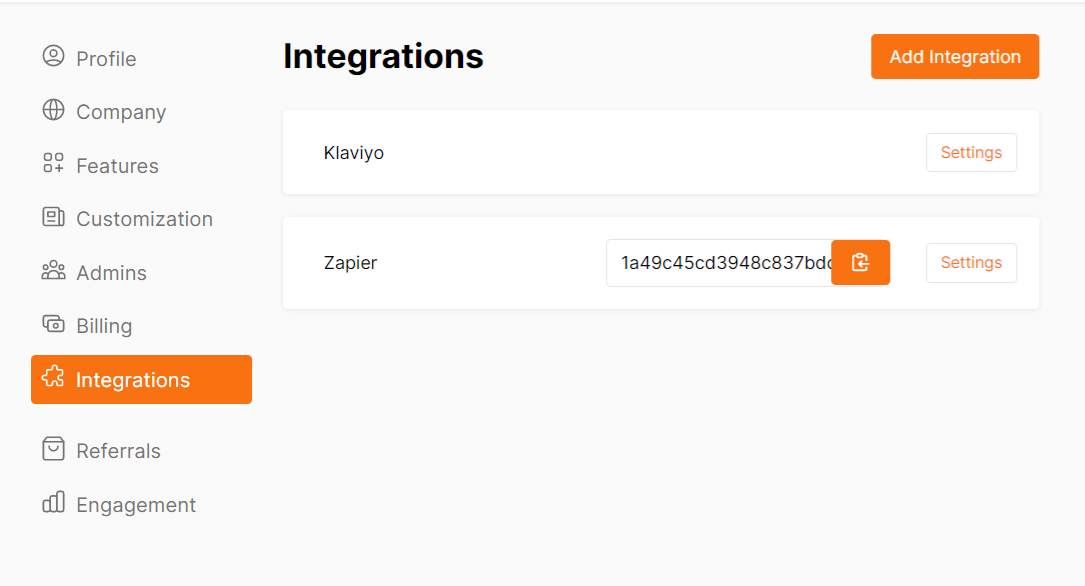Open Settings for the Klaviyo integration

(972, 152)
